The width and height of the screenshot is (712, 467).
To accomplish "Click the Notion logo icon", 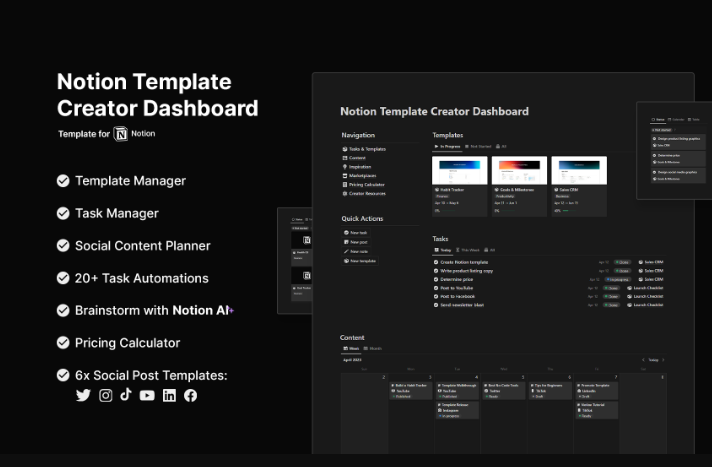I will pyautogui.click(x=121, y=133).
